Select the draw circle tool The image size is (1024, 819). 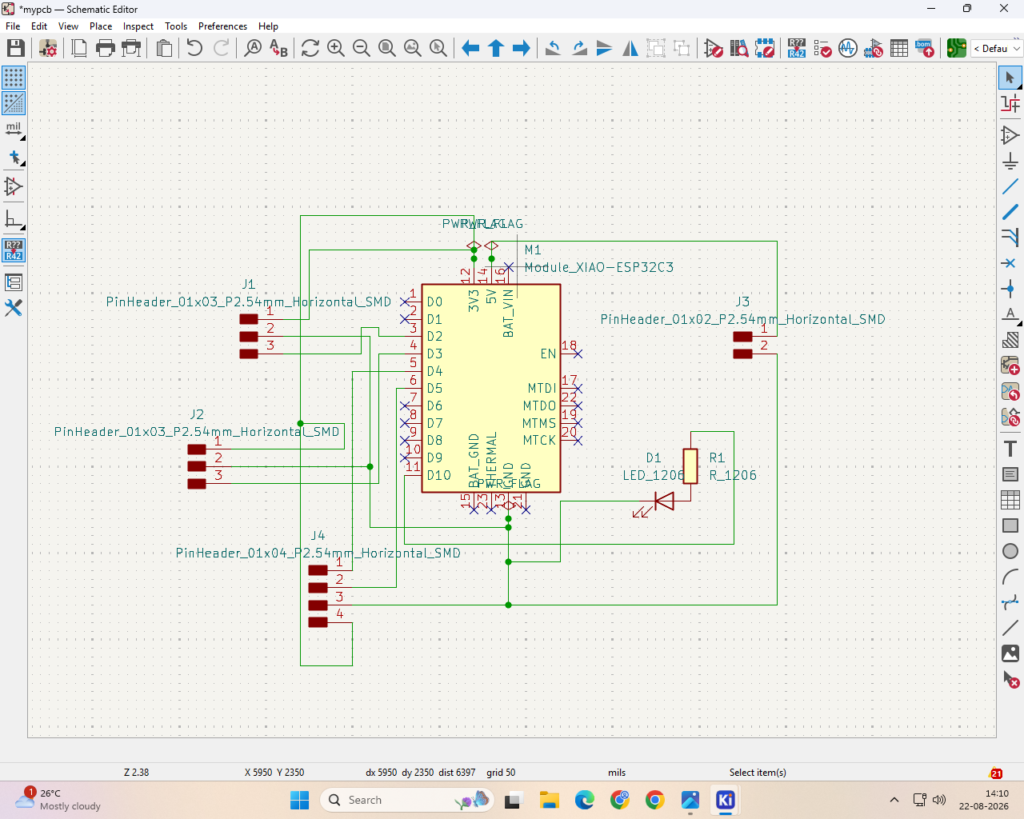[1010, 551]
